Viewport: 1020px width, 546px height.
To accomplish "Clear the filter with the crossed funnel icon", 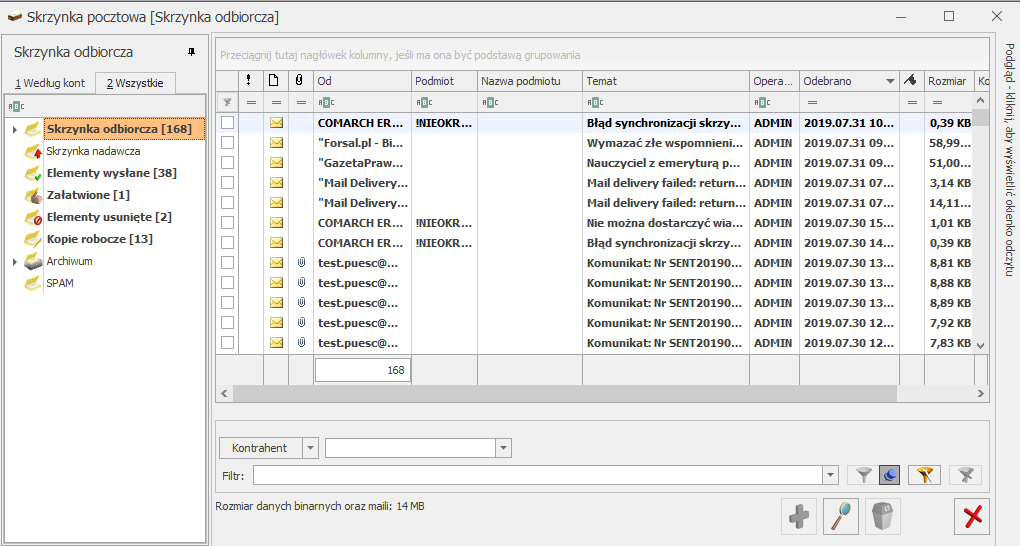I will 965,475.
